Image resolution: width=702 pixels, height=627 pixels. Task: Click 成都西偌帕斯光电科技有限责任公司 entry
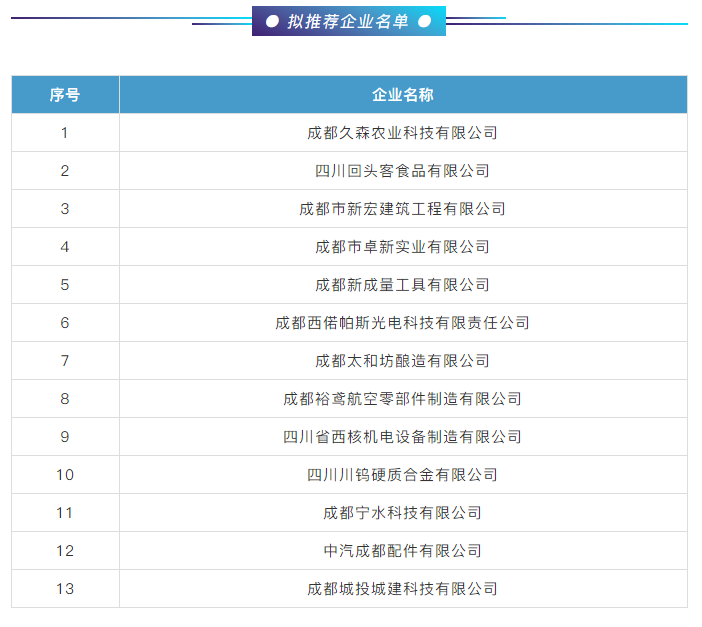[x=402, y=323]
